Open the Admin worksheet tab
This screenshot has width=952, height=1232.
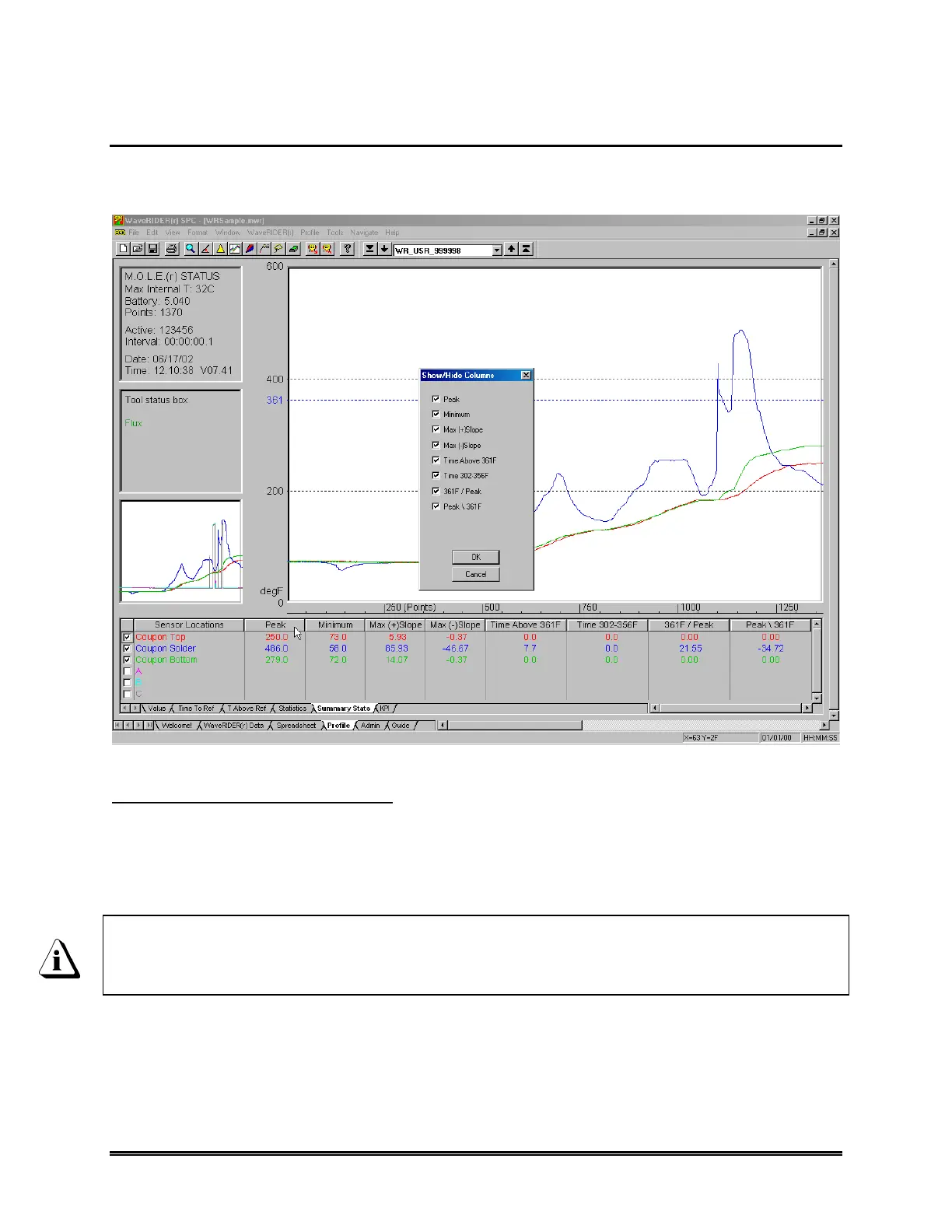coord(370,726)
